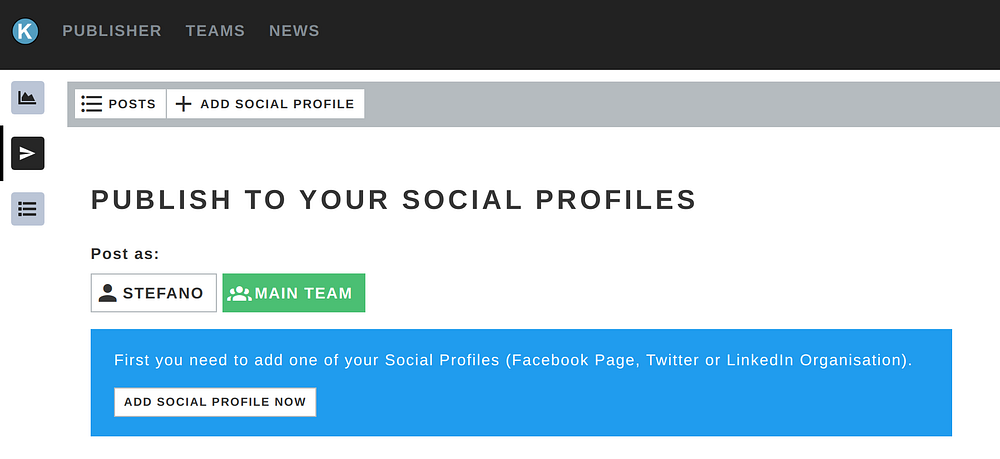Open the PUBLISHER menu
This screenshot has width=1000, height=459.
pos(111,31)
